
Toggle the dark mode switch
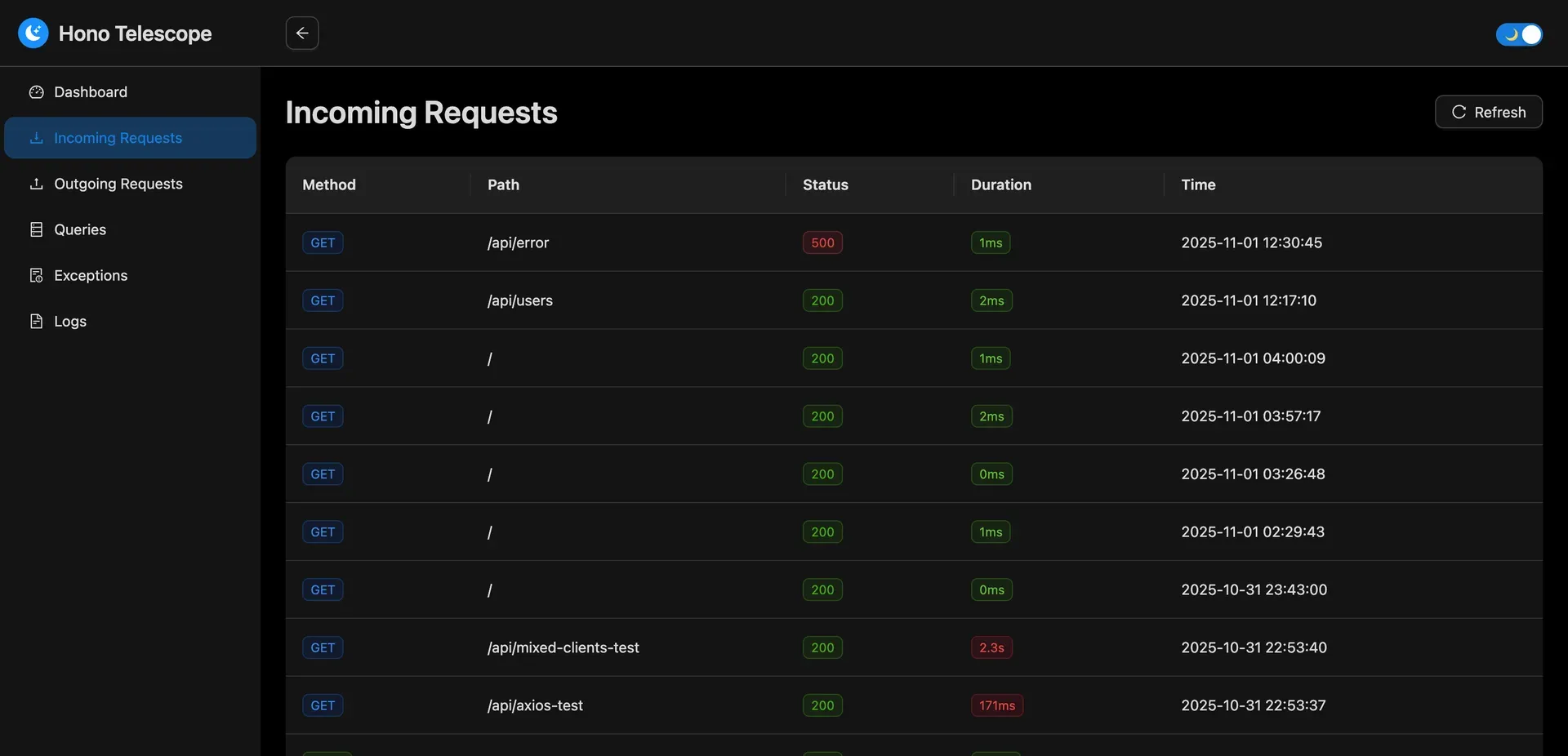[1519, 34]
